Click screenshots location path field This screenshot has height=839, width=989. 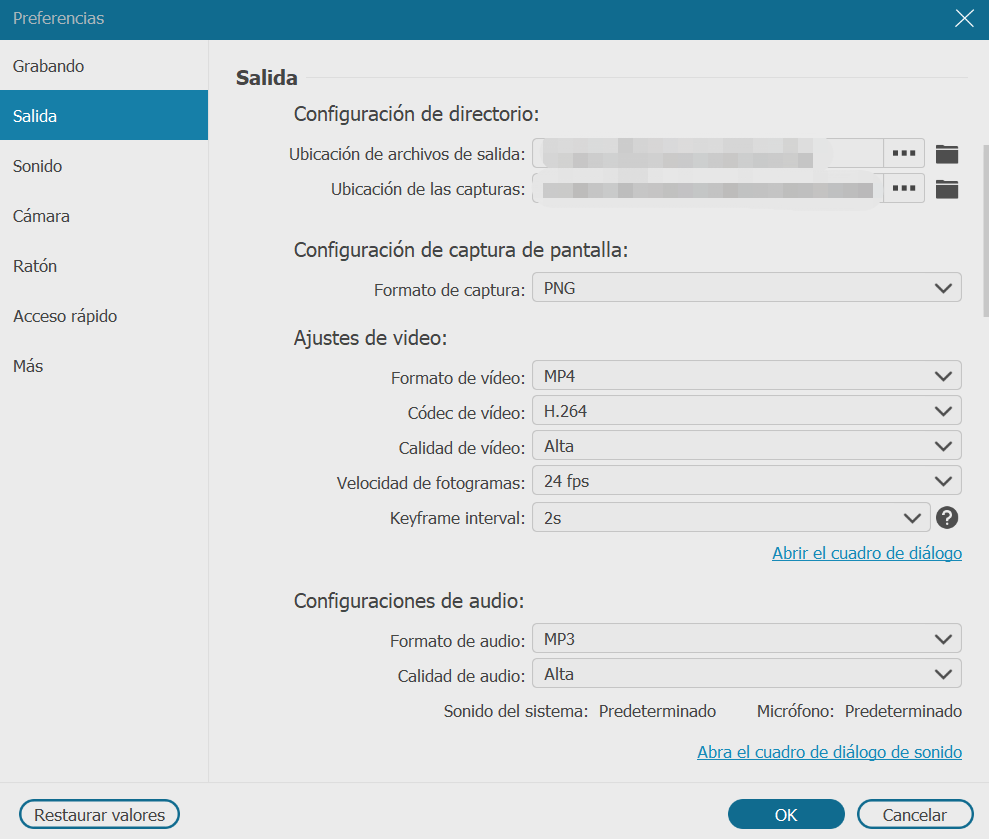coord(708,188)
